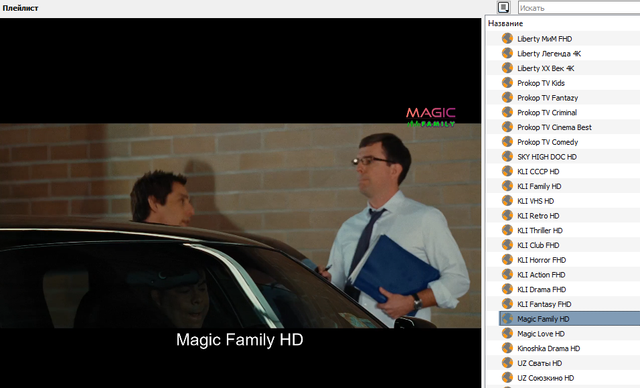
Task: Click the globe icon next to KLI VHS HD
Action: [x=507, y=200]
